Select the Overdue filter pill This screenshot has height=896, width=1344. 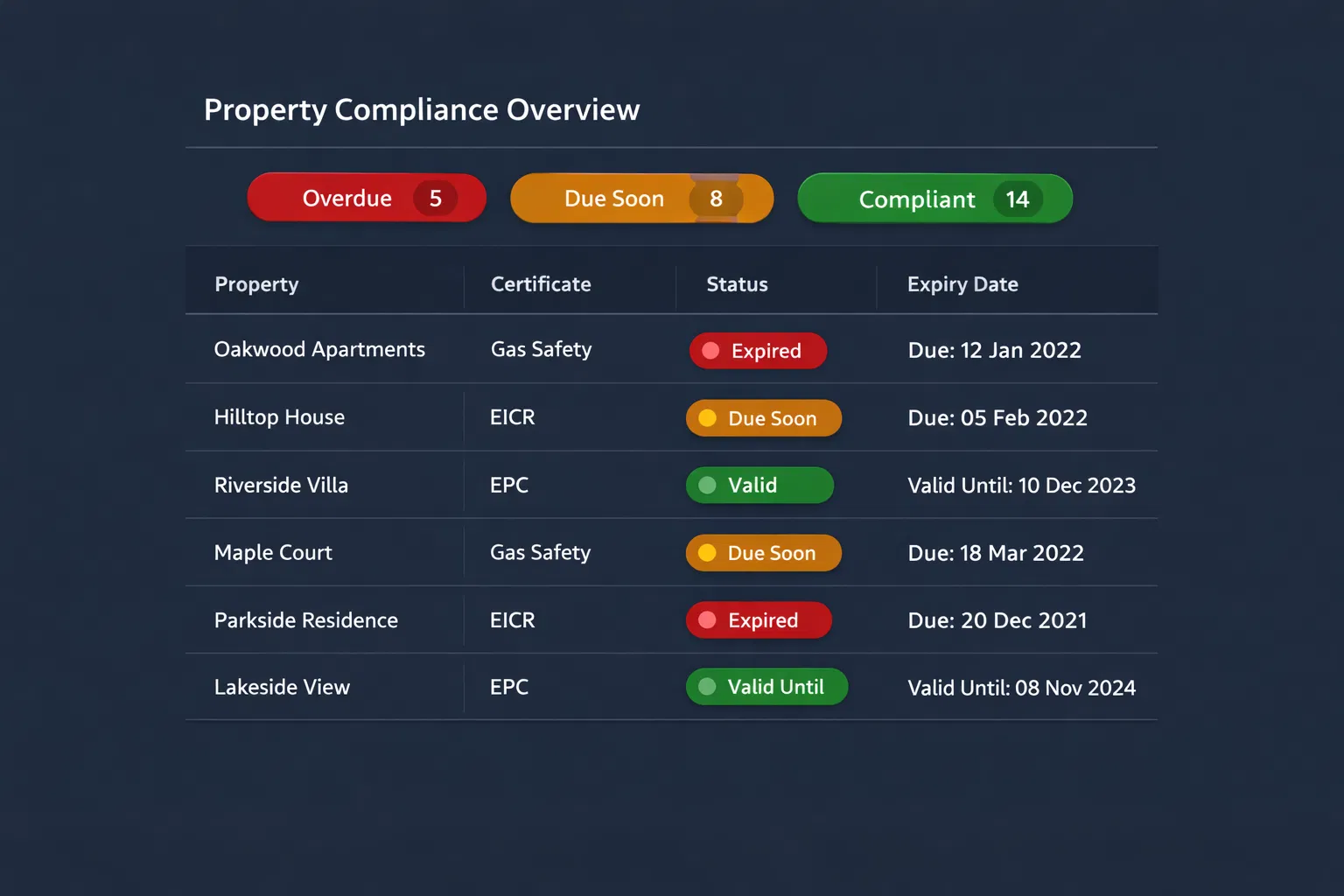point(367,198)
